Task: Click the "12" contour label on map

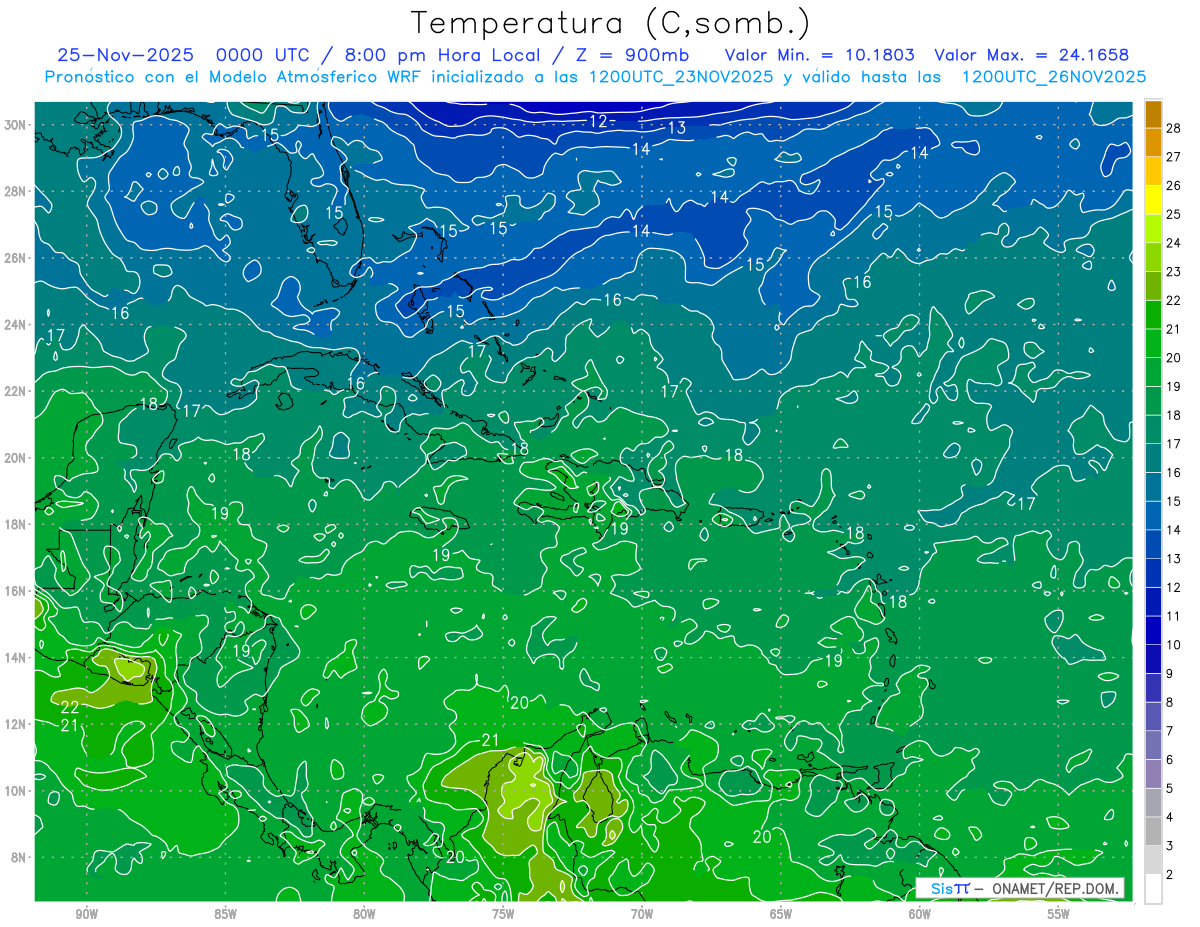Action: [x=598, y=122]
